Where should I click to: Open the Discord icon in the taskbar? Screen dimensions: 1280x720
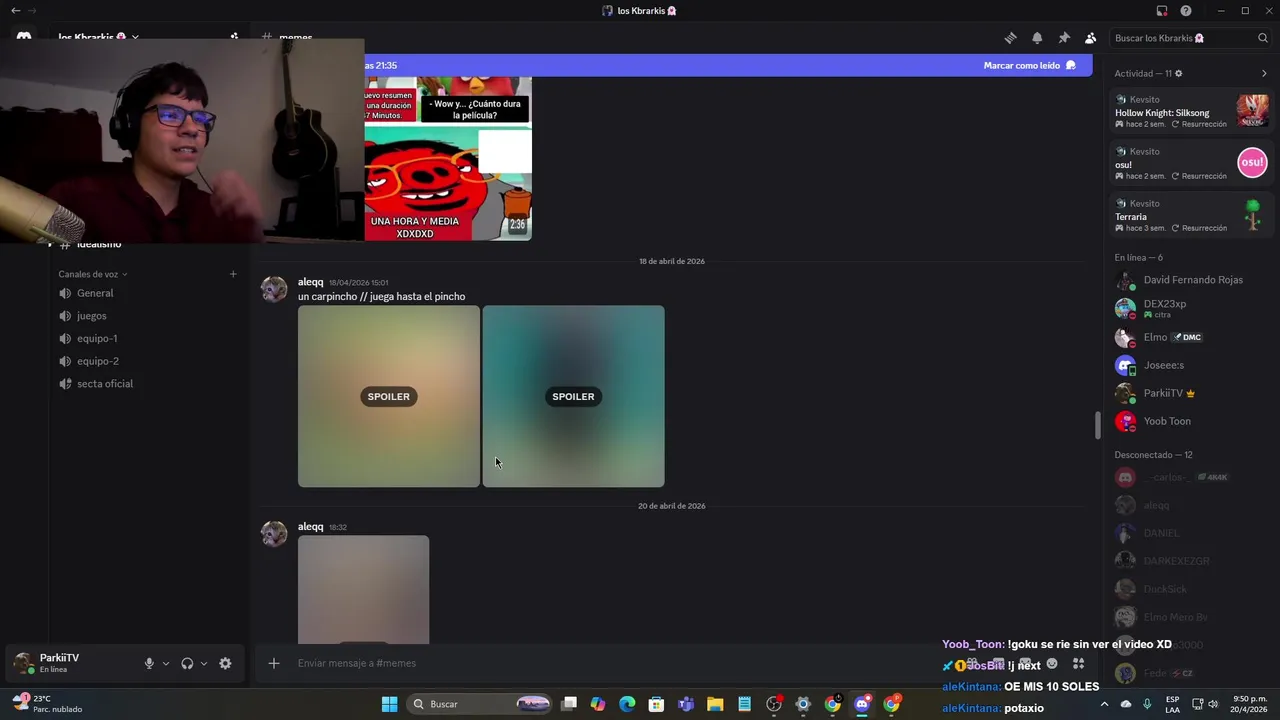coord(862,704)
